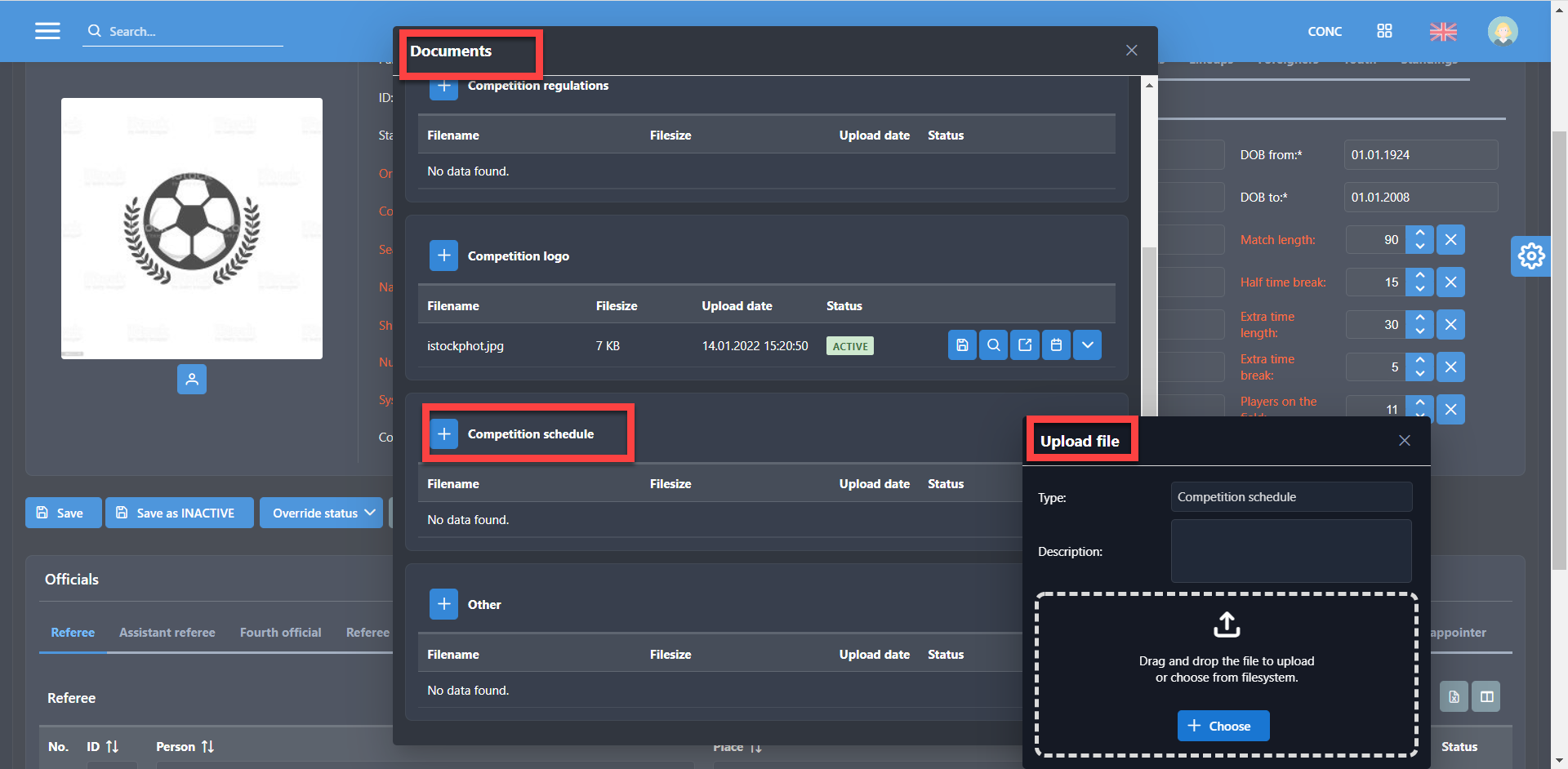1568x769 pixels.
Task: Click the UK flag language selector
Action: click(1443, 31)
